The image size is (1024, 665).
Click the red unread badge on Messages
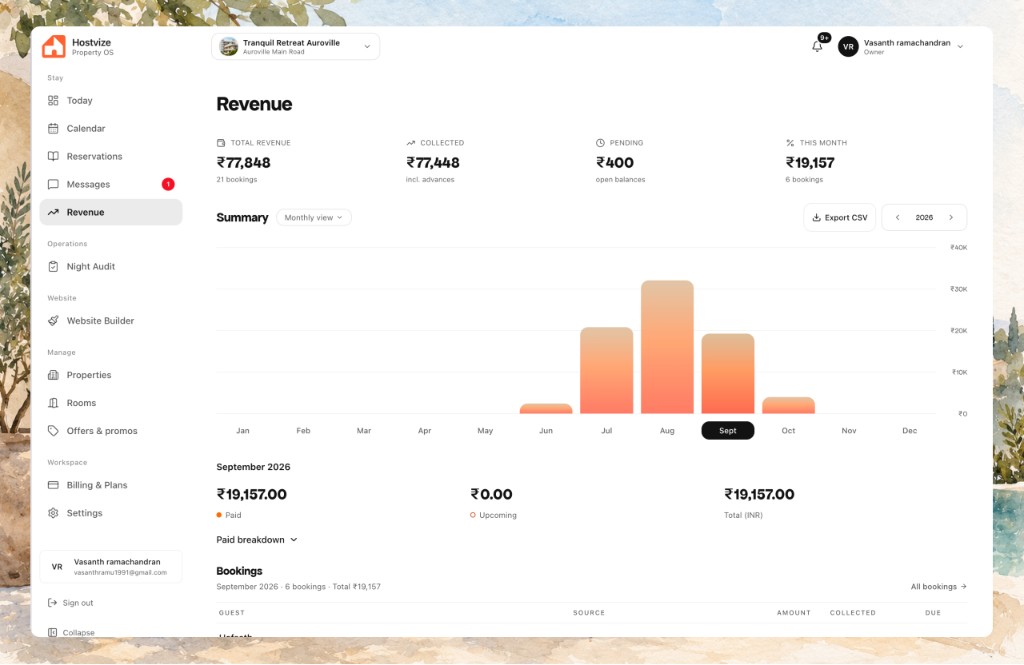pos(168,184)
